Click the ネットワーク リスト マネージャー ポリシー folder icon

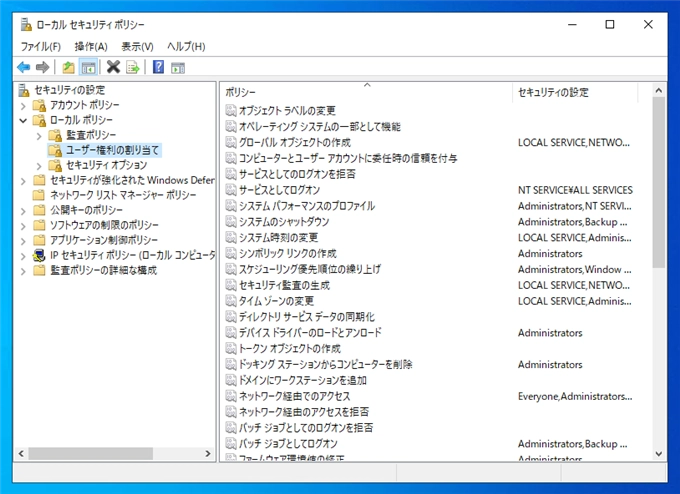click(39, 195)
